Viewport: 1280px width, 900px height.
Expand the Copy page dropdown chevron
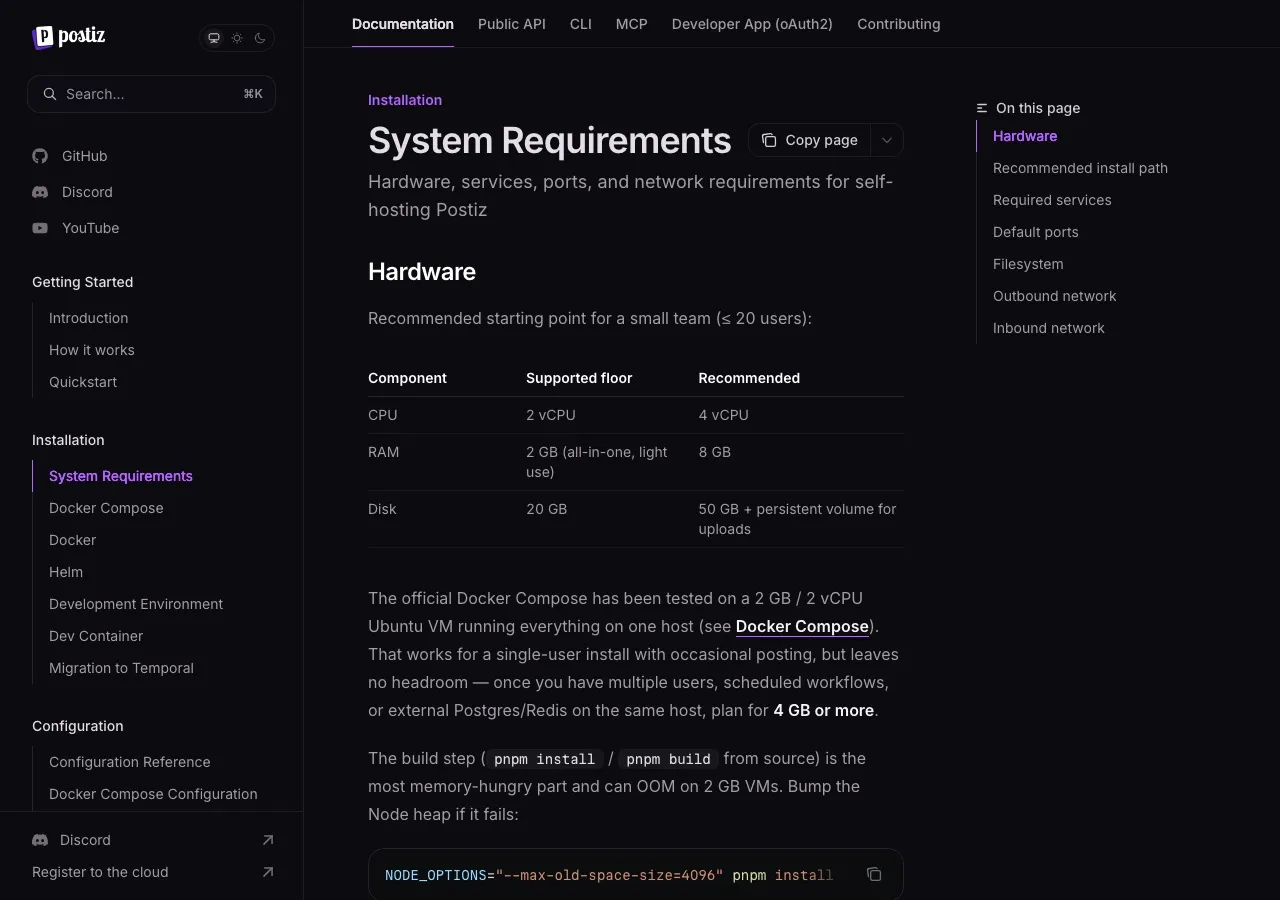point(887,140)
